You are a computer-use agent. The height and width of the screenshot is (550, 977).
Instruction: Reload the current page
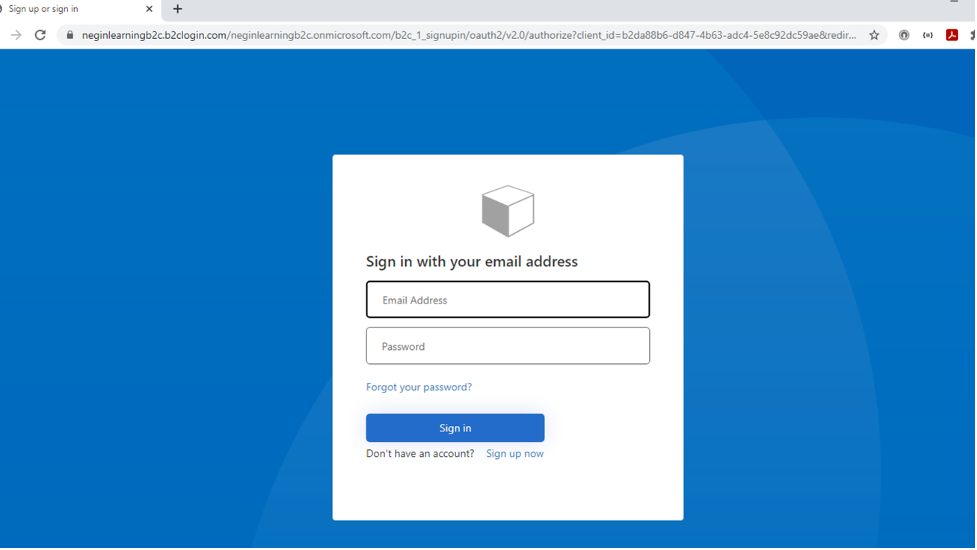(40, 35)
